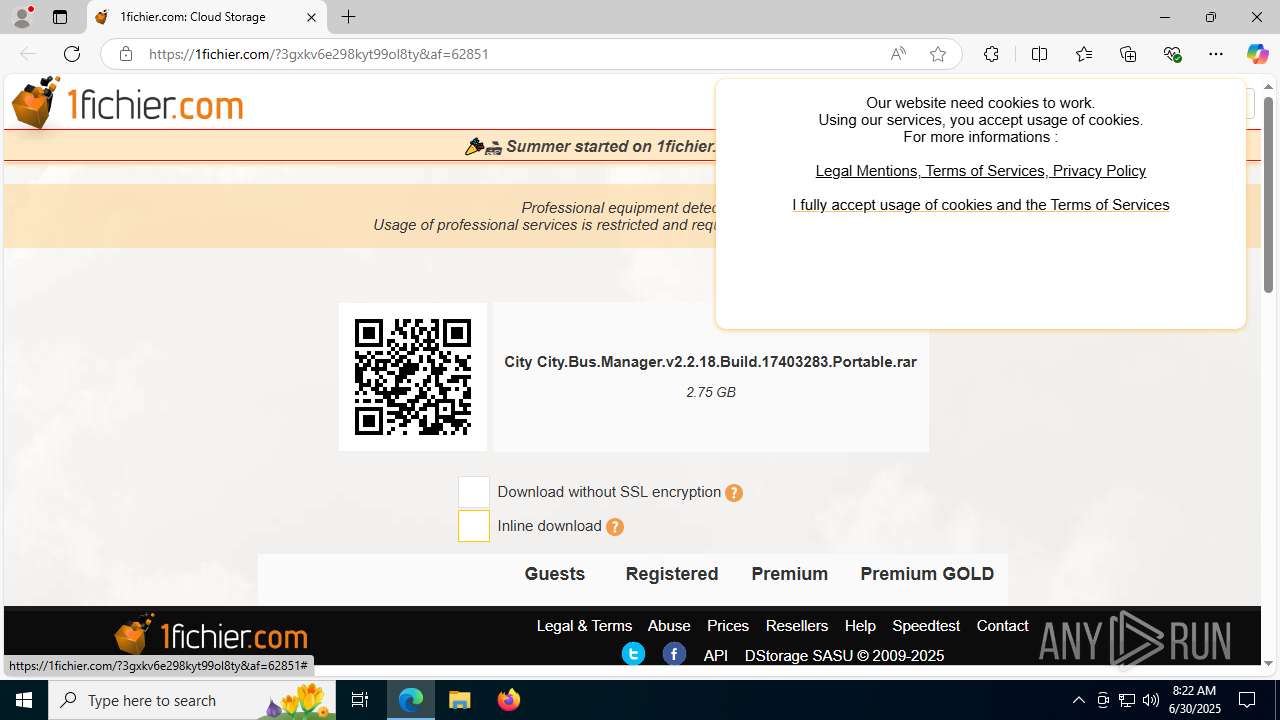This screenshot has width=1280, height=720.
Task: Reload the current page
Action: point(72,54)
